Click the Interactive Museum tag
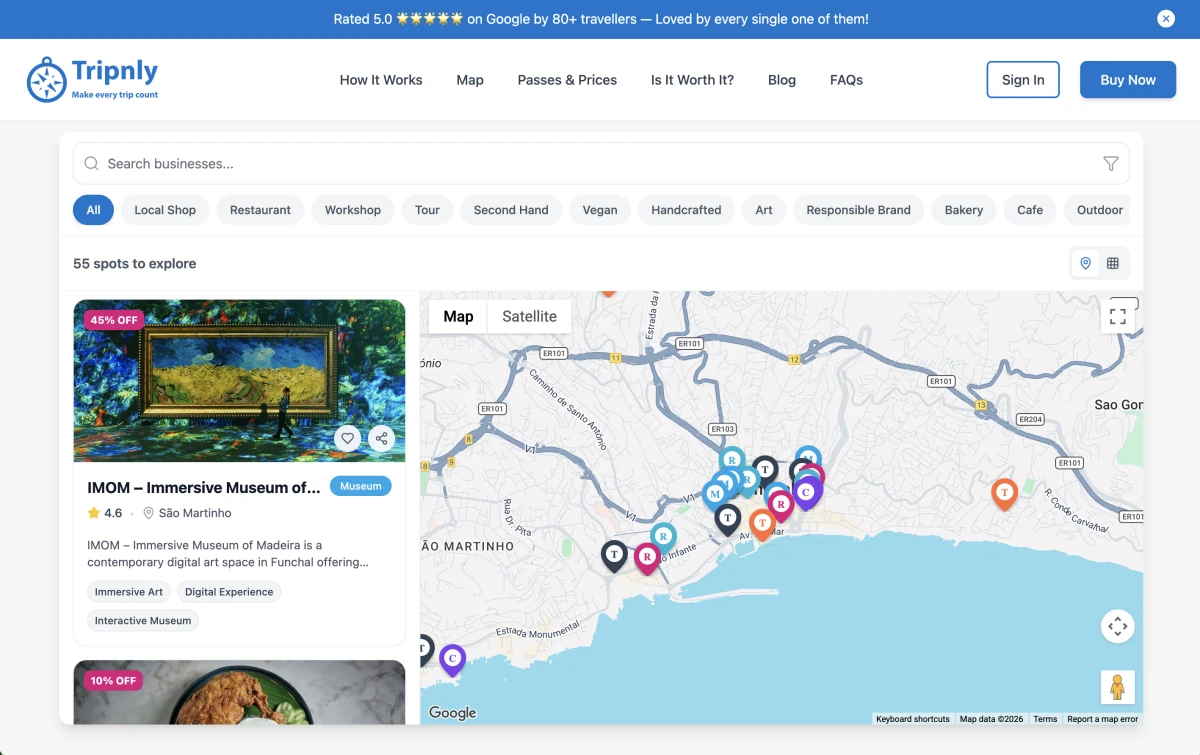1200x755 pixels. tap(143, 621)
